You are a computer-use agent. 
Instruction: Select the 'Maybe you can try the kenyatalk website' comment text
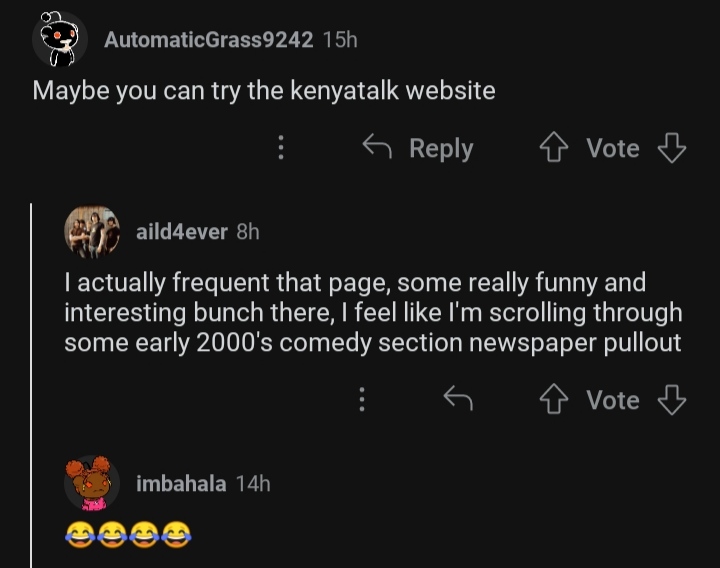pos(264,91)
